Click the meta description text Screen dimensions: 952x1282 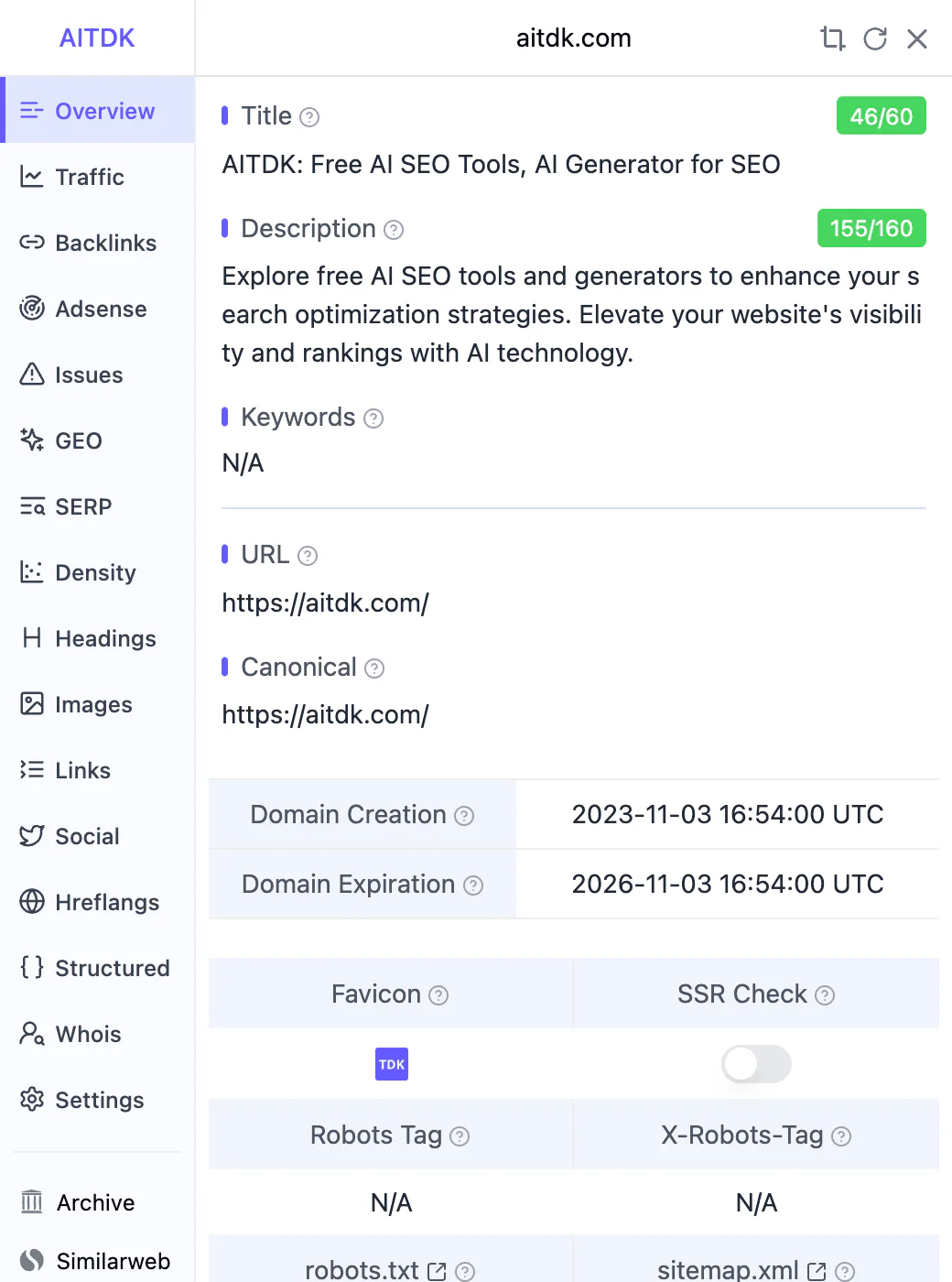pos(572,315)
